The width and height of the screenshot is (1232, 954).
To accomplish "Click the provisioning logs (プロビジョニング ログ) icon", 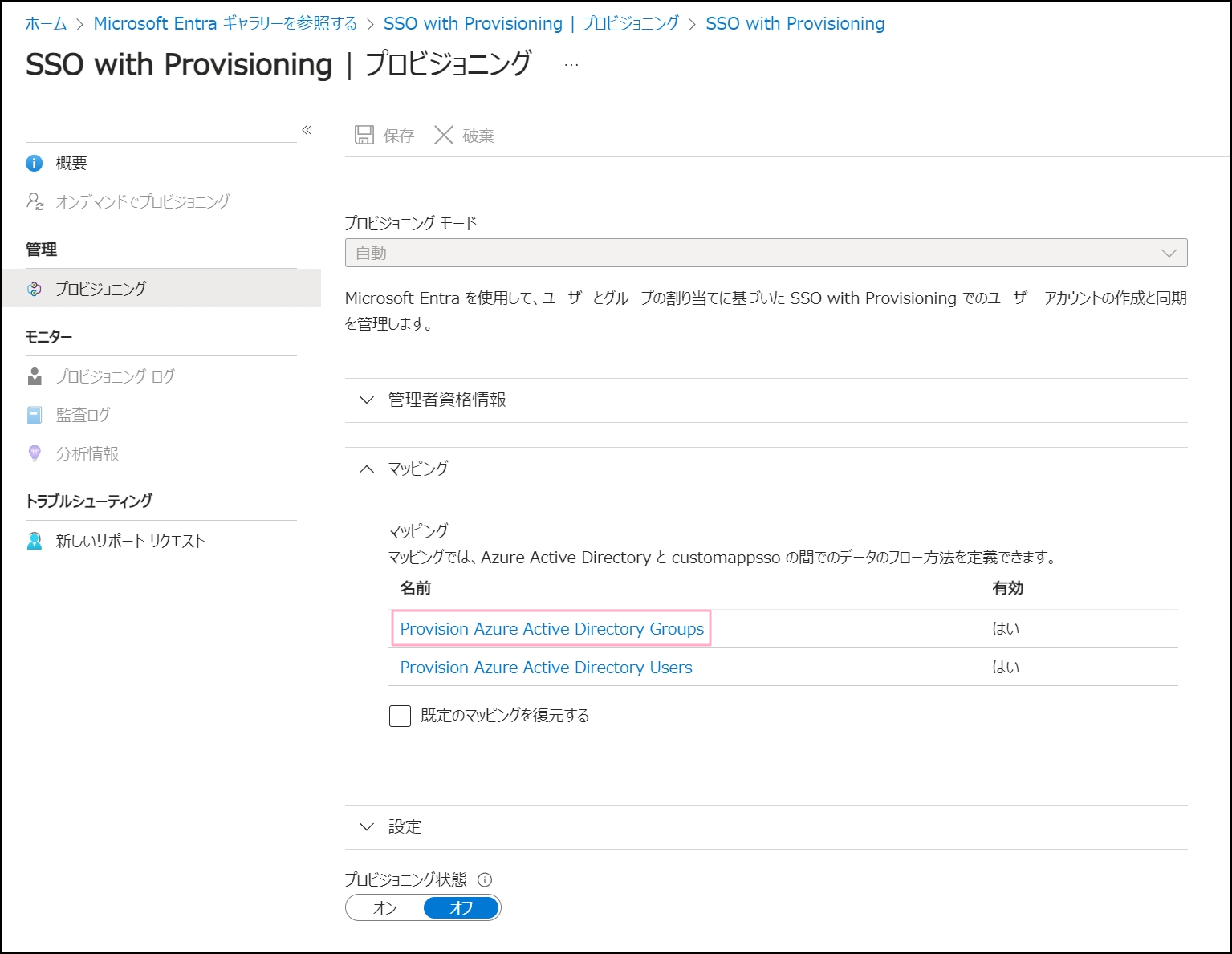I will click(35, 376).
